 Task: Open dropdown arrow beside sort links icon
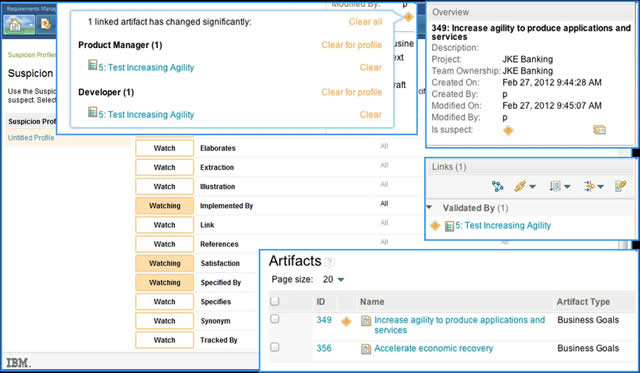[x=567, y=187]
